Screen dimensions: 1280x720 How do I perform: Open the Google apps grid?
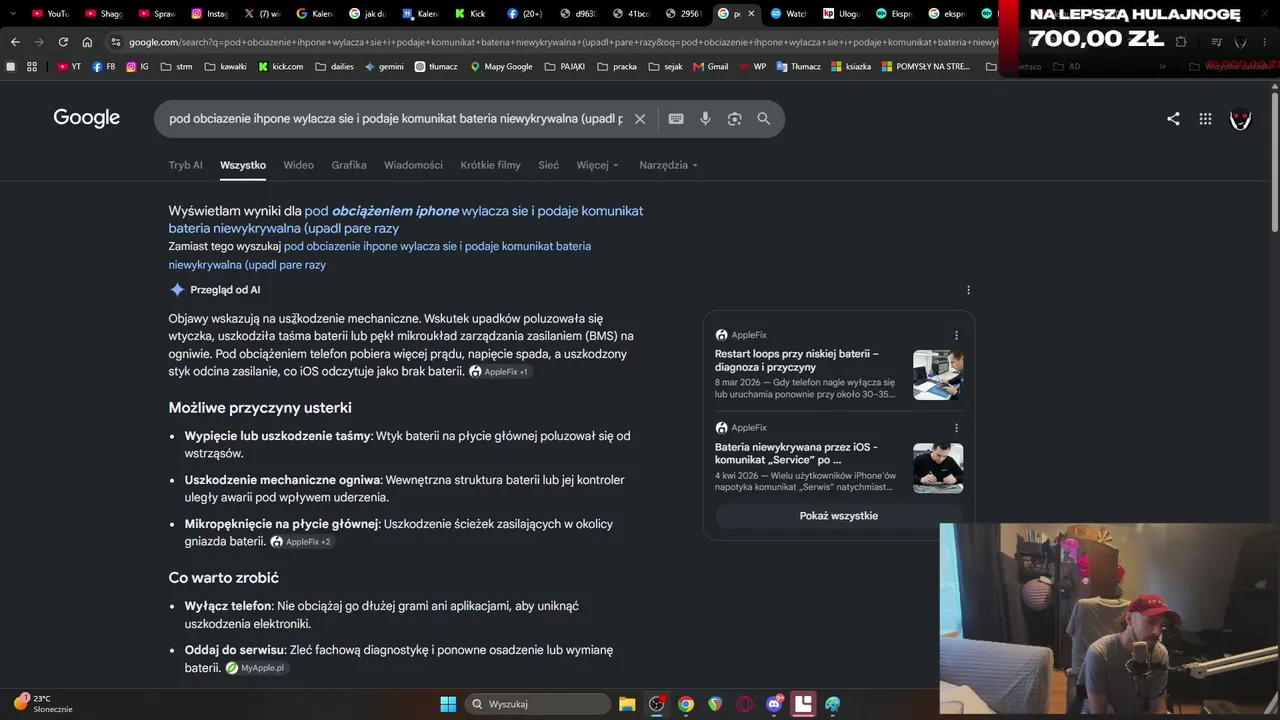[x=1205, y=119]
